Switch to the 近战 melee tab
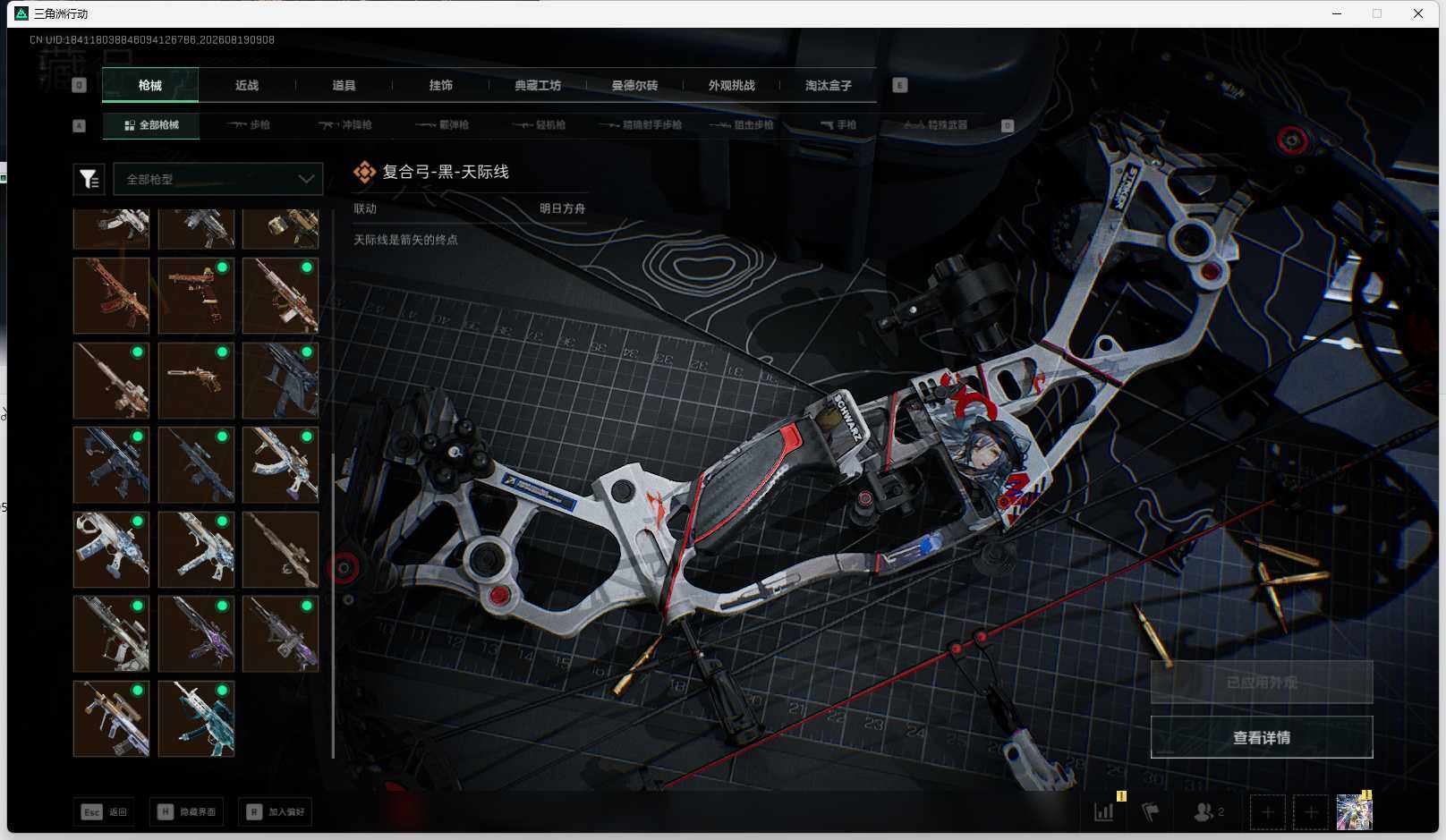 tap(247, 85)
